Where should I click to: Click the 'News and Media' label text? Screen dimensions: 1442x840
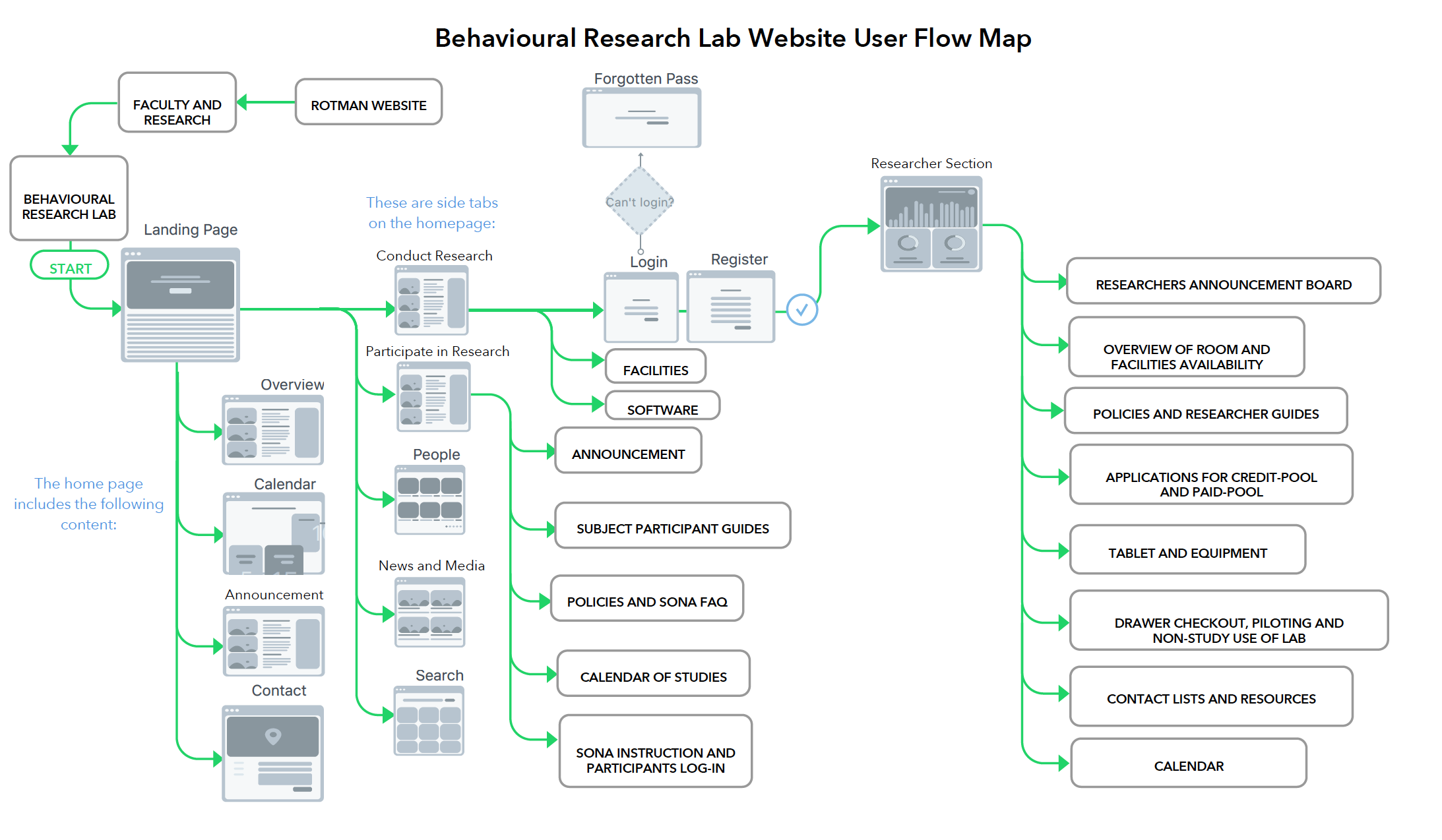tap(431, 566)
